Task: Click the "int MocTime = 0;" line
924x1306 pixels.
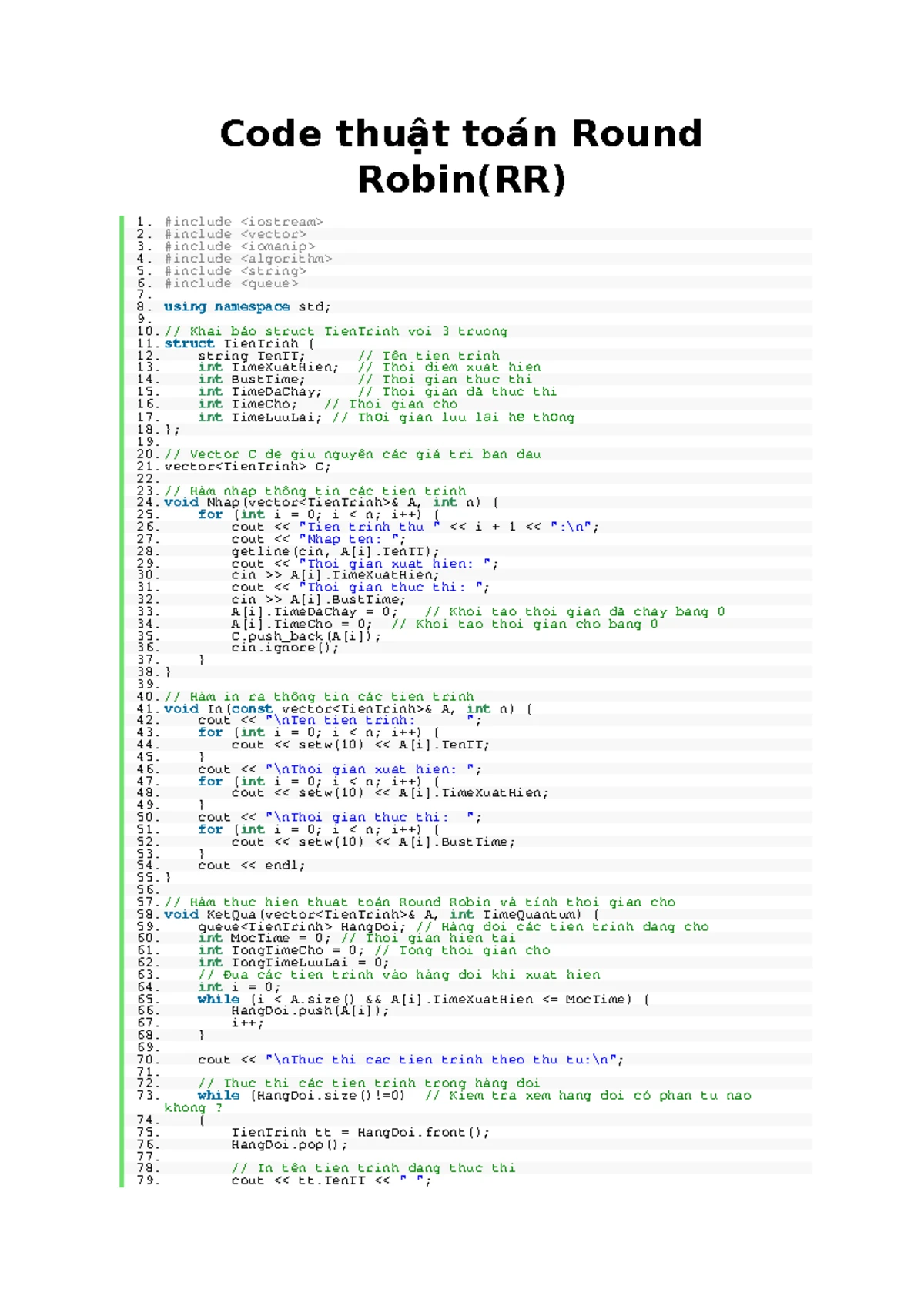Action: pos(264,938)
